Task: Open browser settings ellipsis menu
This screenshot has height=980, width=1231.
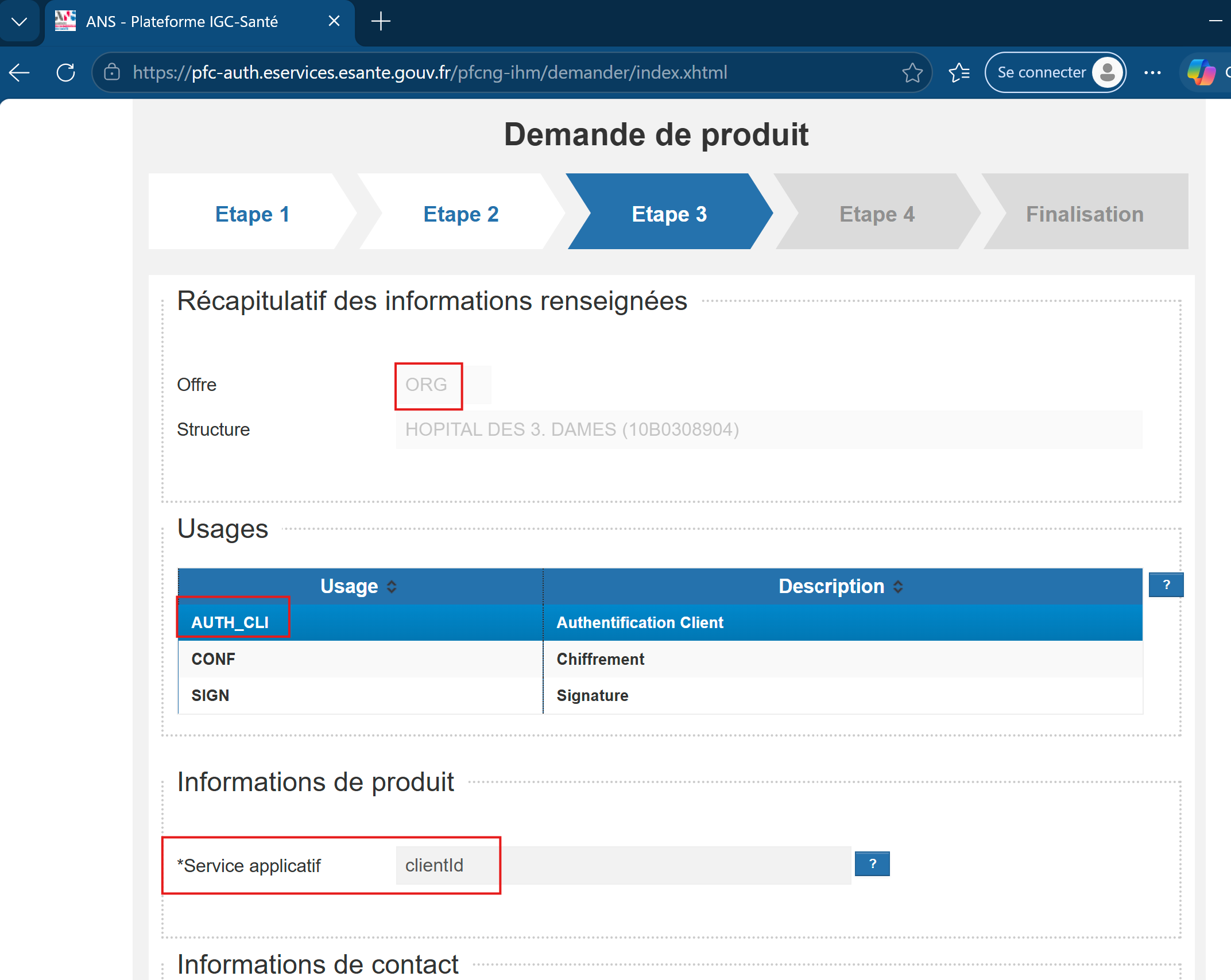Action: pos(1152,72)
